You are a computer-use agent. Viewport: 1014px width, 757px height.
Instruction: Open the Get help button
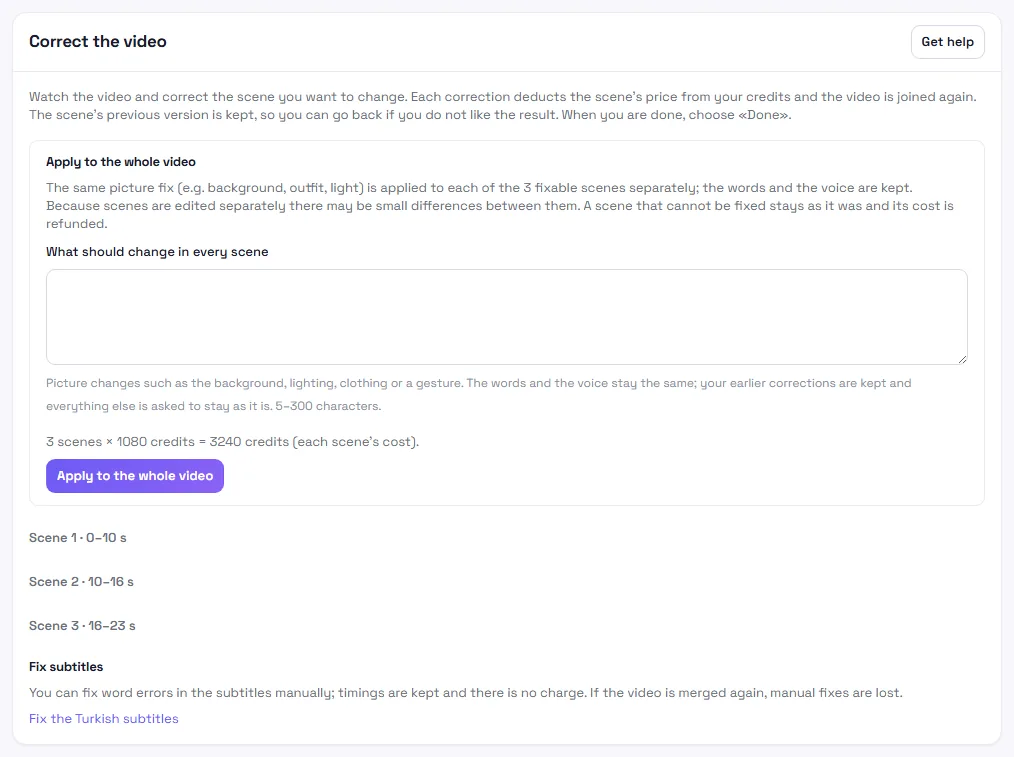pyautogui.click(x=947, y=42)
